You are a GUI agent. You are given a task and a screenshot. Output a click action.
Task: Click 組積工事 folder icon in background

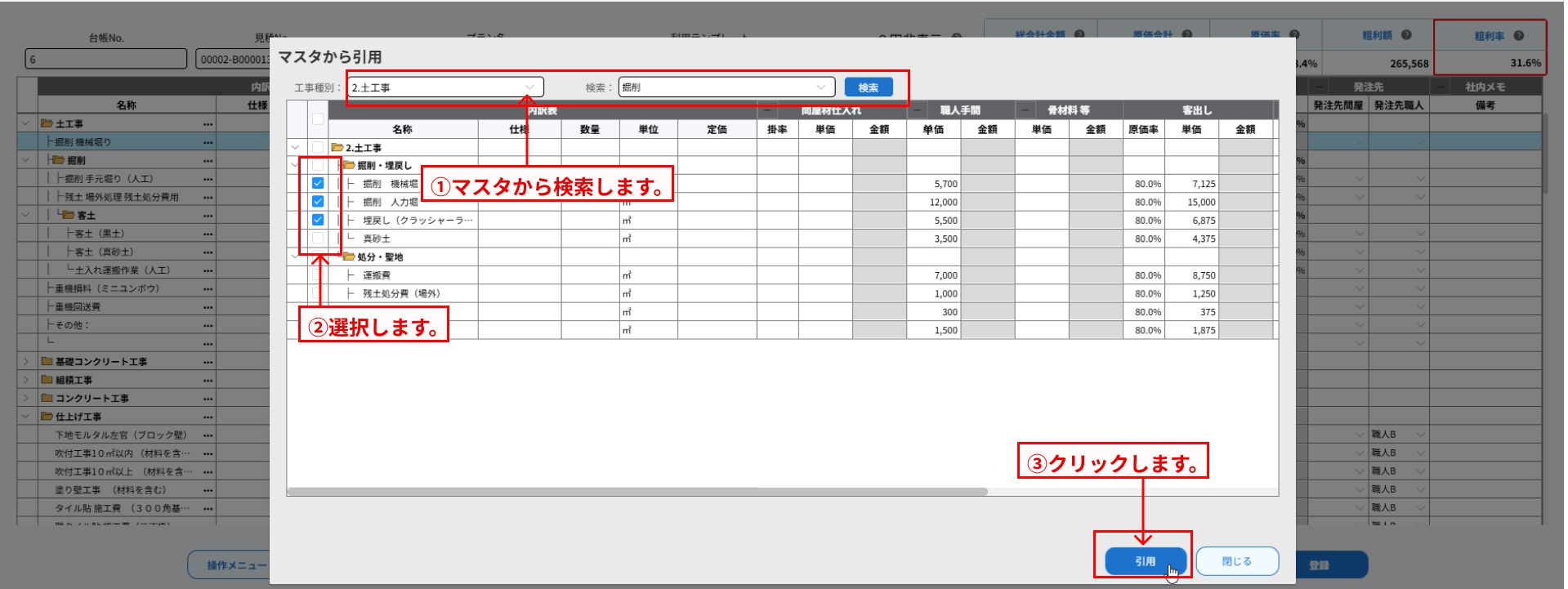tap(47, 380)
